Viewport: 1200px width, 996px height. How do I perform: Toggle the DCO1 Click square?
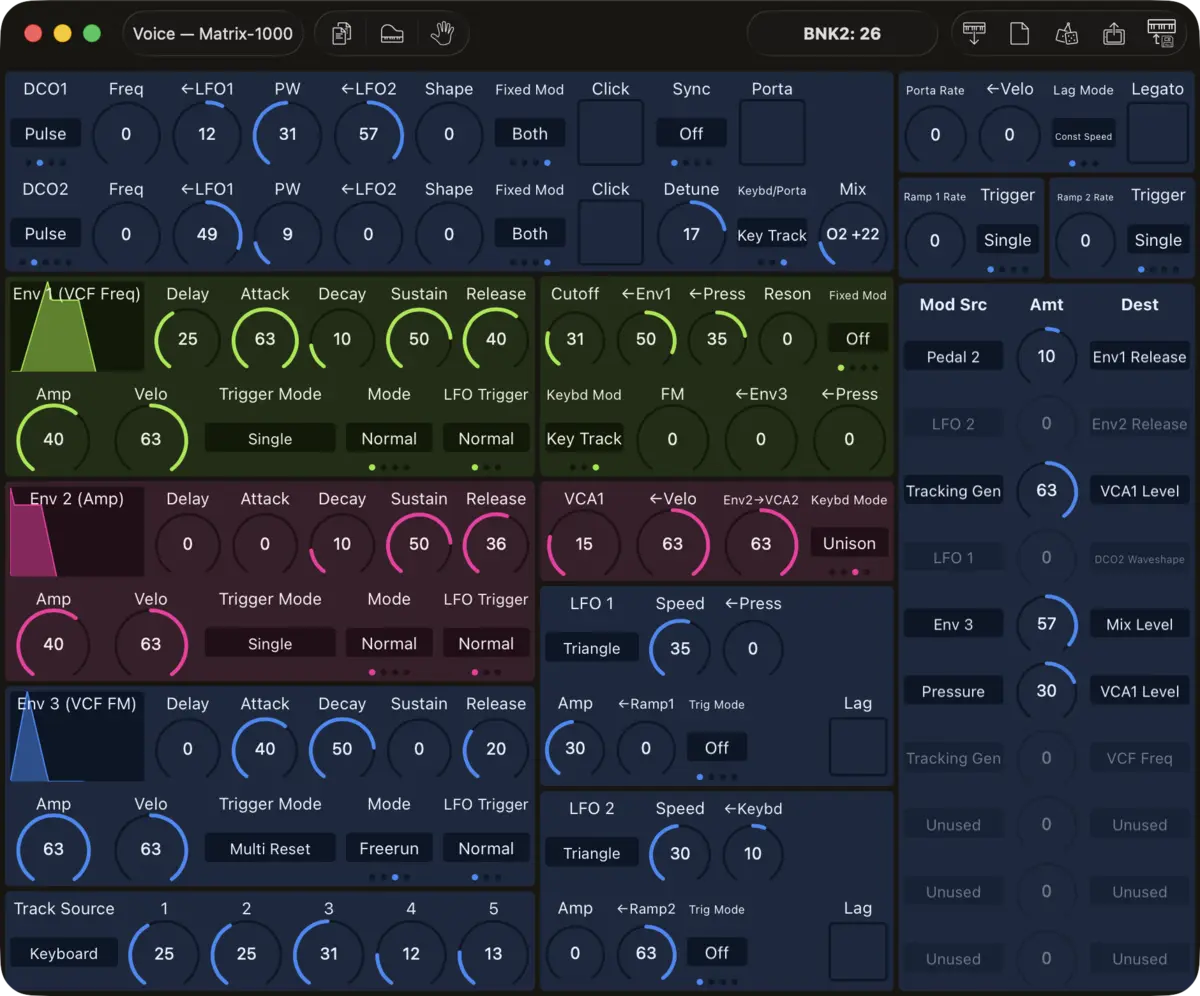610,133
